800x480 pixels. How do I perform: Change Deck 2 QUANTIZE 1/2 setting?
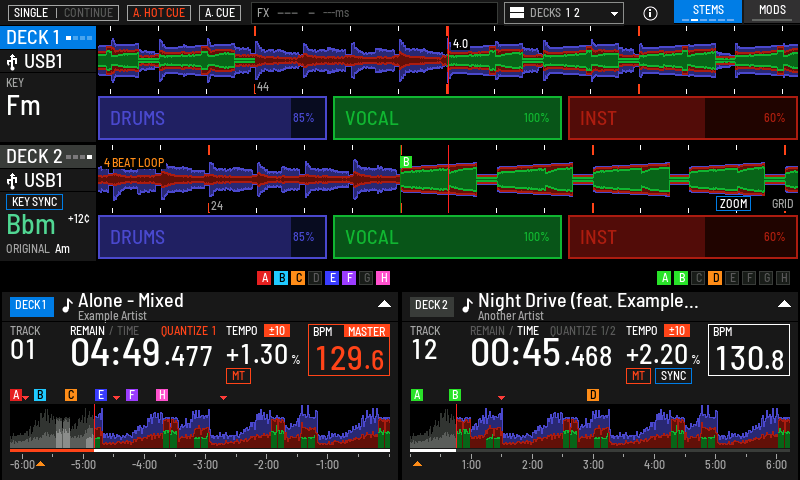(x=583, y=331)
